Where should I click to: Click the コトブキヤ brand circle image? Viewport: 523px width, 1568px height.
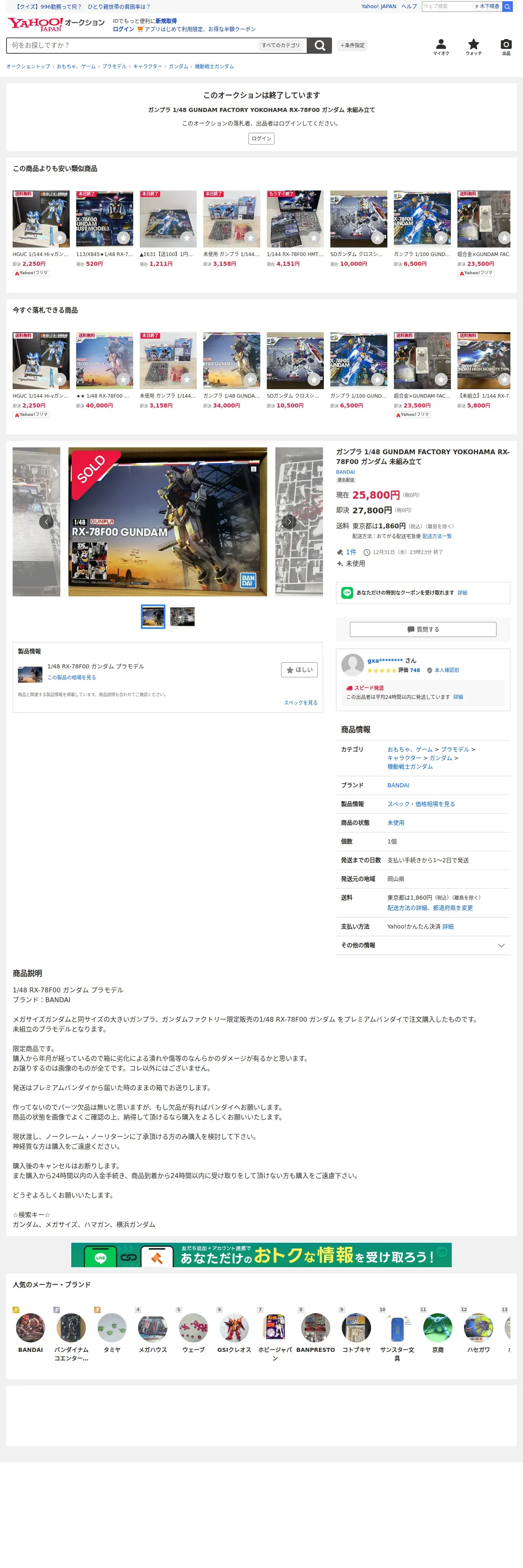356,1327
